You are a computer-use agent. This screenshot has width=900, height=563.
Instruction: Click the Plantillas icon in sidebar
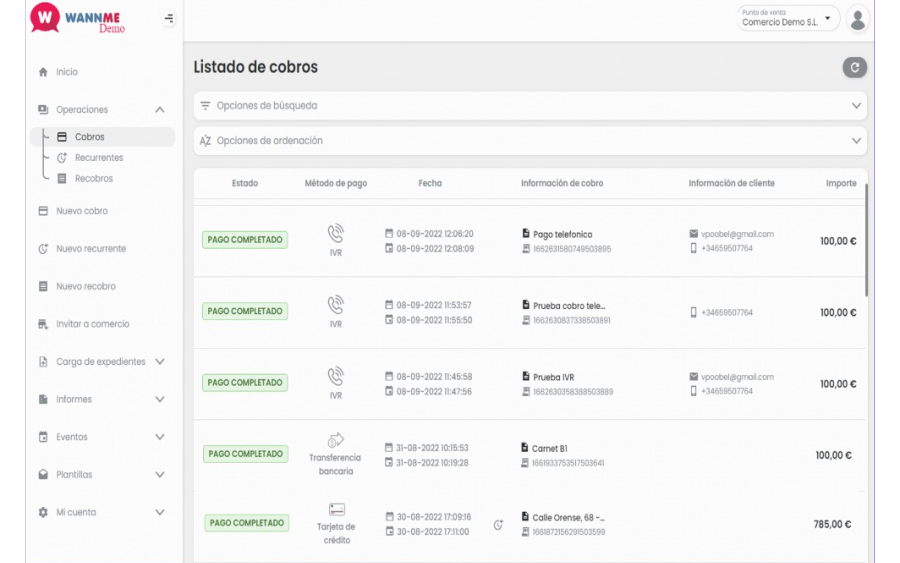pos(43,475)
